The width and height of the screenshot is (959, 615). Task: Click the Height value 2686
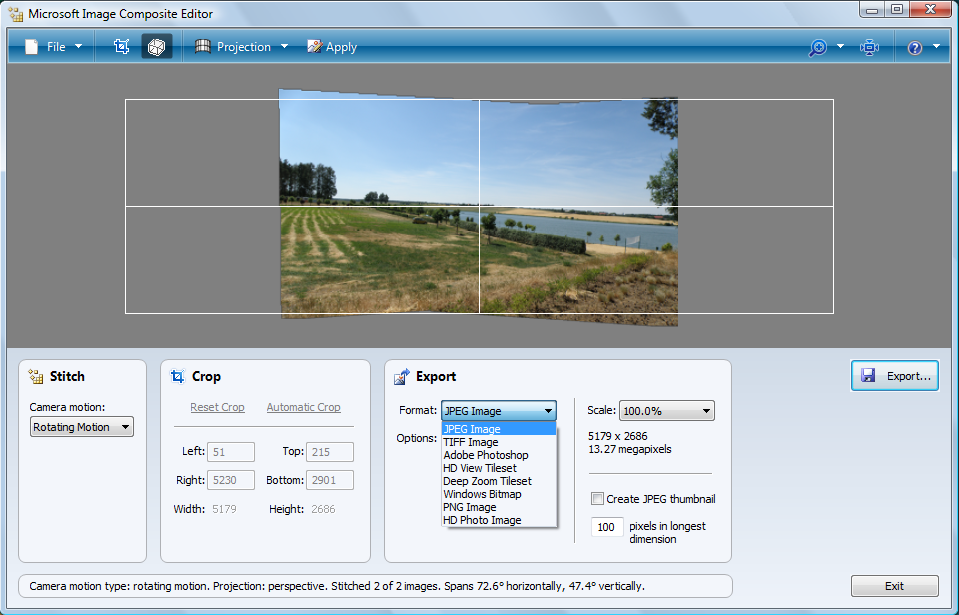(x=323, y=509)
